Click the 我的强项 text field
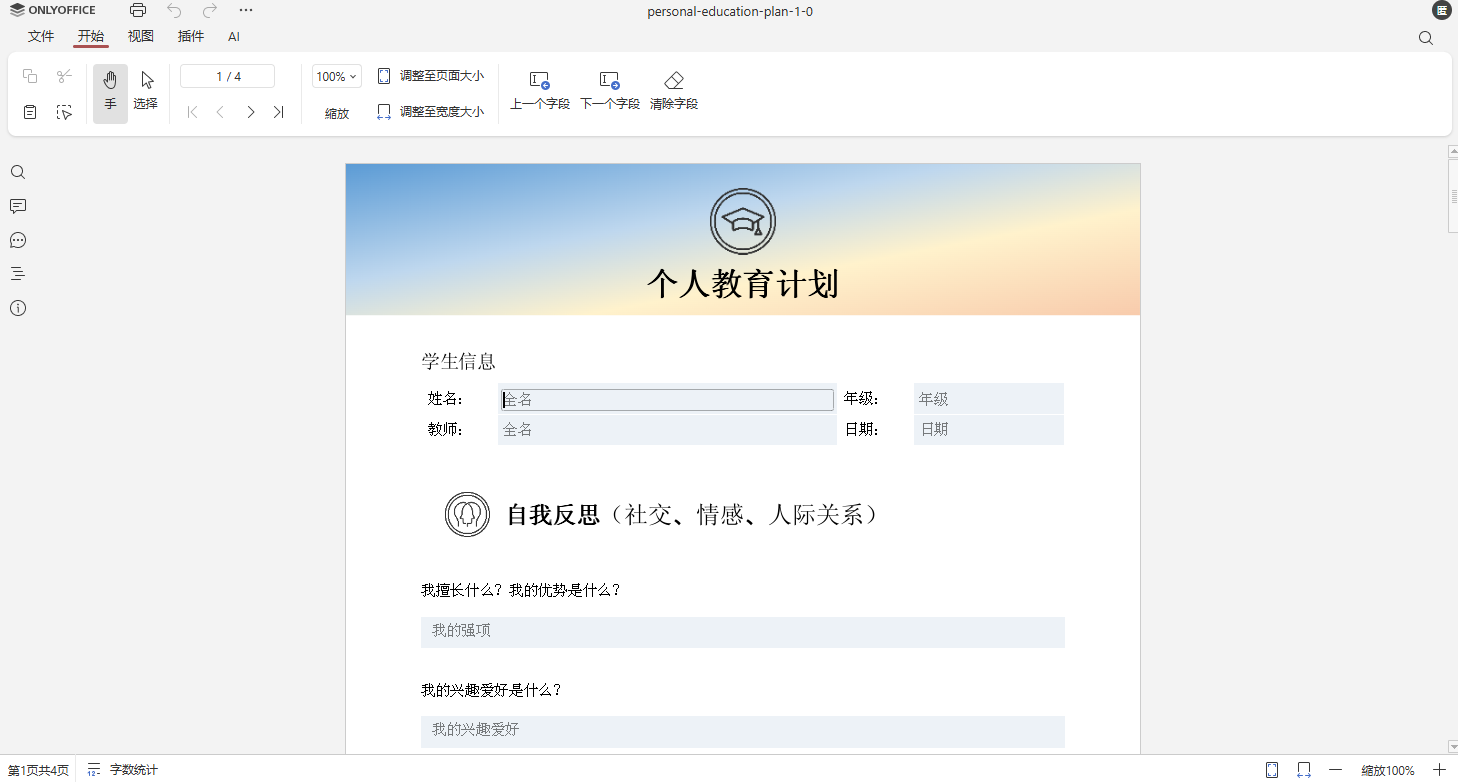The width and height of the screenshot is (1458, 782). [x=743, y=632]
